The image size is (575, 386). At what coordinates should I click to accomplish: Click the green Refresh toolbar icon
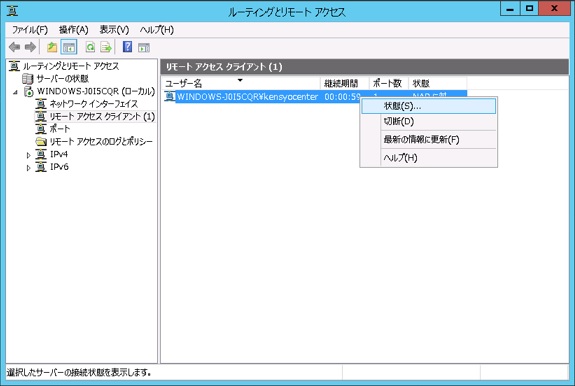pos(90,47)
